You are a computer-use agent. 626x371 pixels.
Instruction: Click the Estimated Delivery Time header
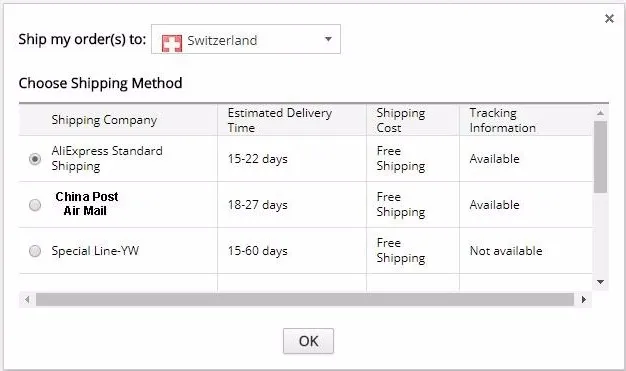click(x=279, y=120)
